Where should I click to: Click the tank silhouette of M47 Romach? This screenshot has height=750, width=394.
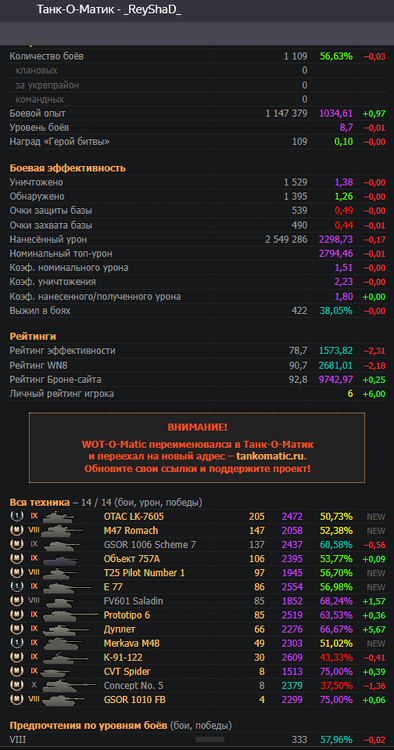pyautogui.click(x=62, y=530)
